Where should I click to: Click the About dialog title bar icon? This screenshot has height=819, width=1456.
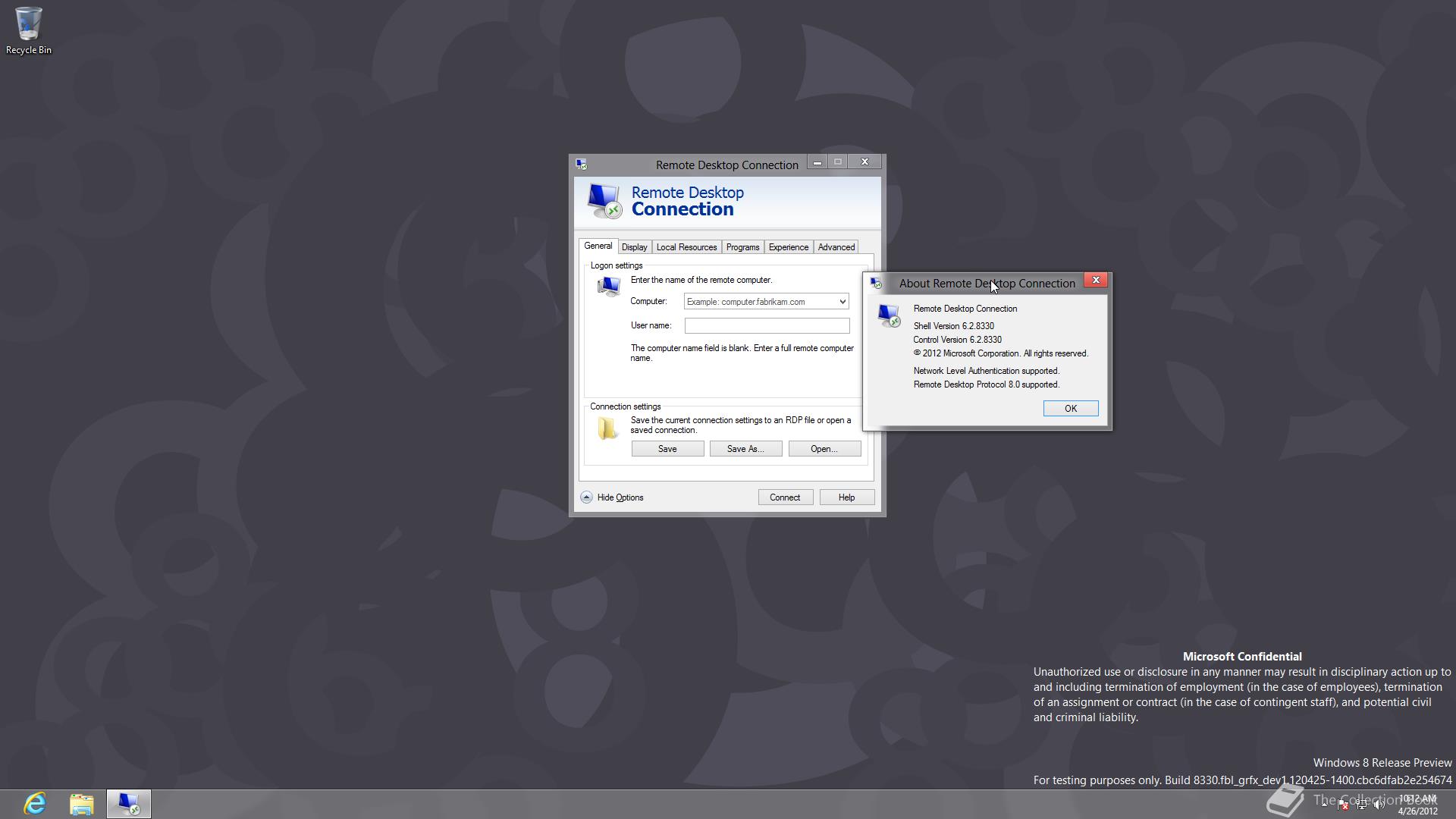876,284
